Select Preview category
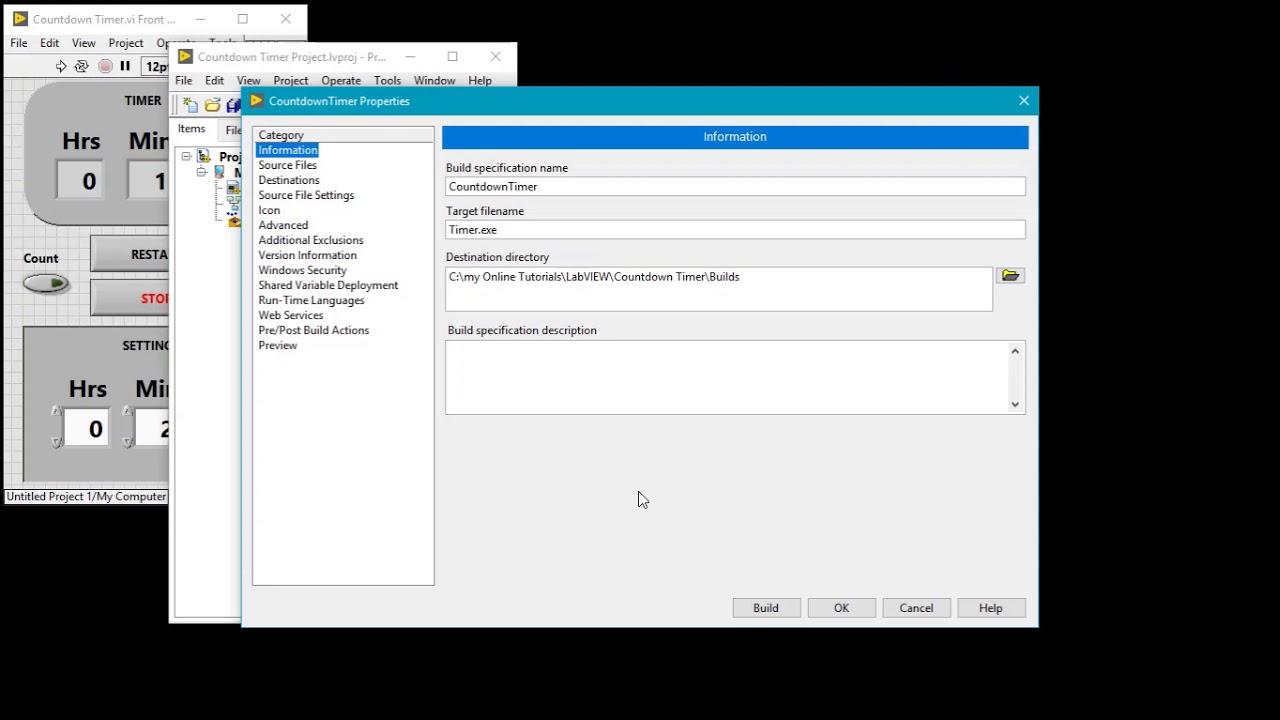 coord(278,345)
